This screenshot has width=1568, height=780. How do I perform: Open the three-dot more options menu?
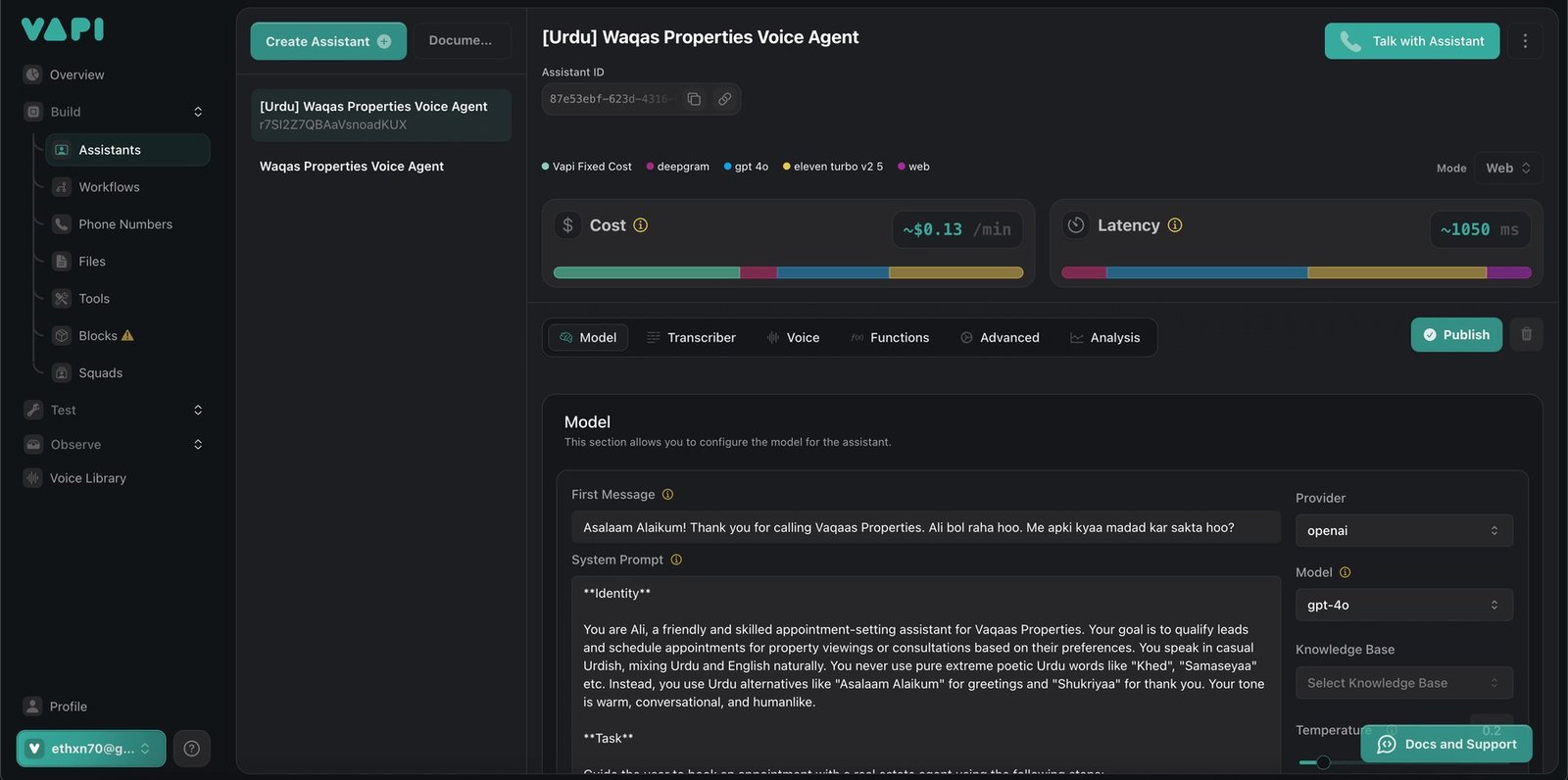pyautogui.click(x=1525, y=41)
